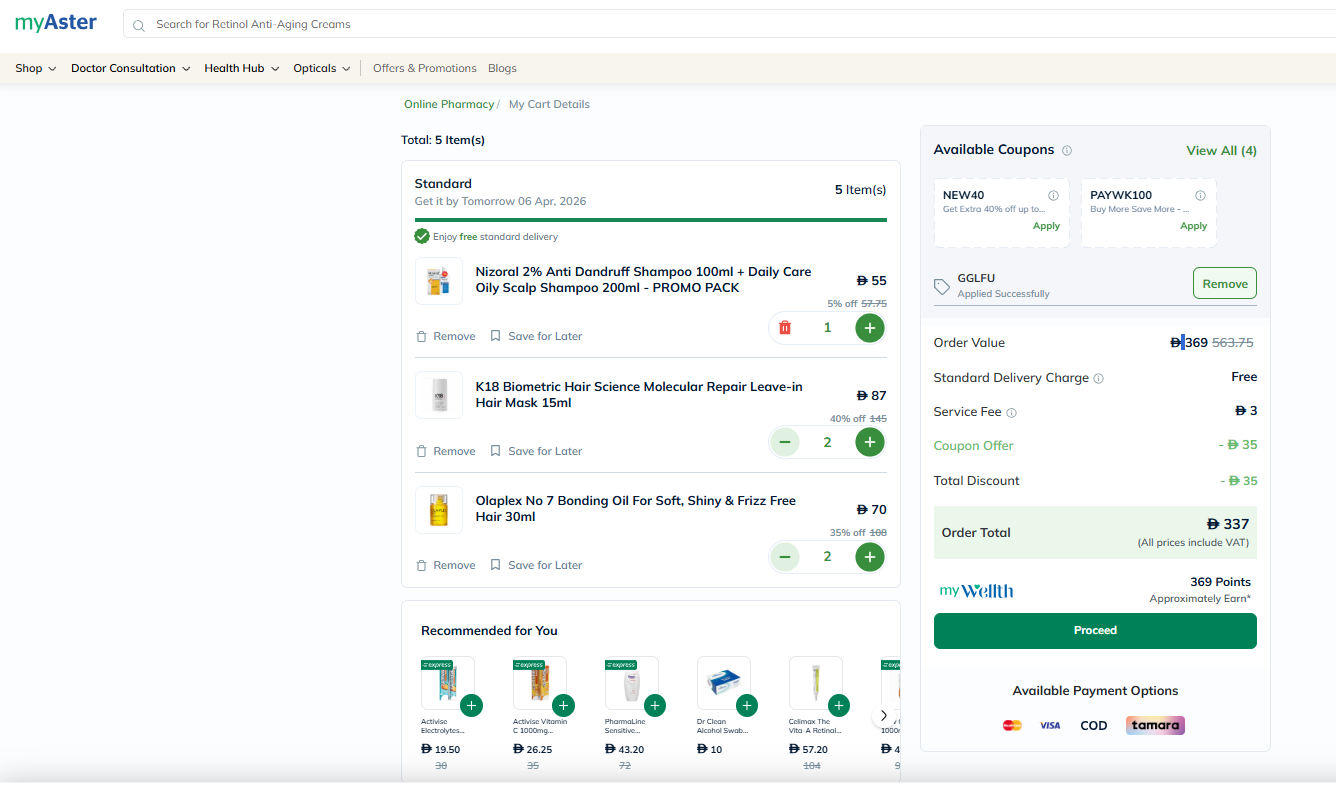Expand the Opticals menu
The width and height of the screenshot is (1336, 786).
(x=321, y=68)
